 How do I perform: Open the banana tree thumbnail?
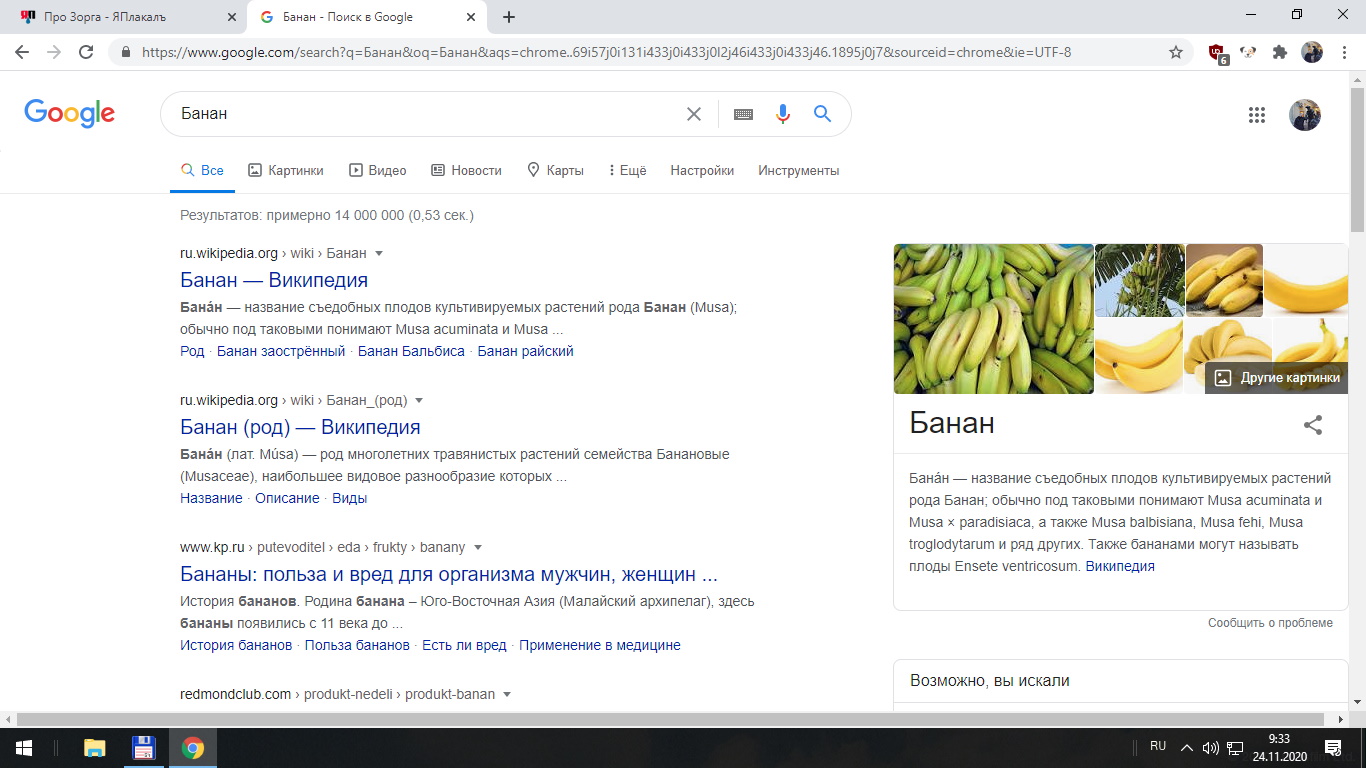[x=1139, y=280]
